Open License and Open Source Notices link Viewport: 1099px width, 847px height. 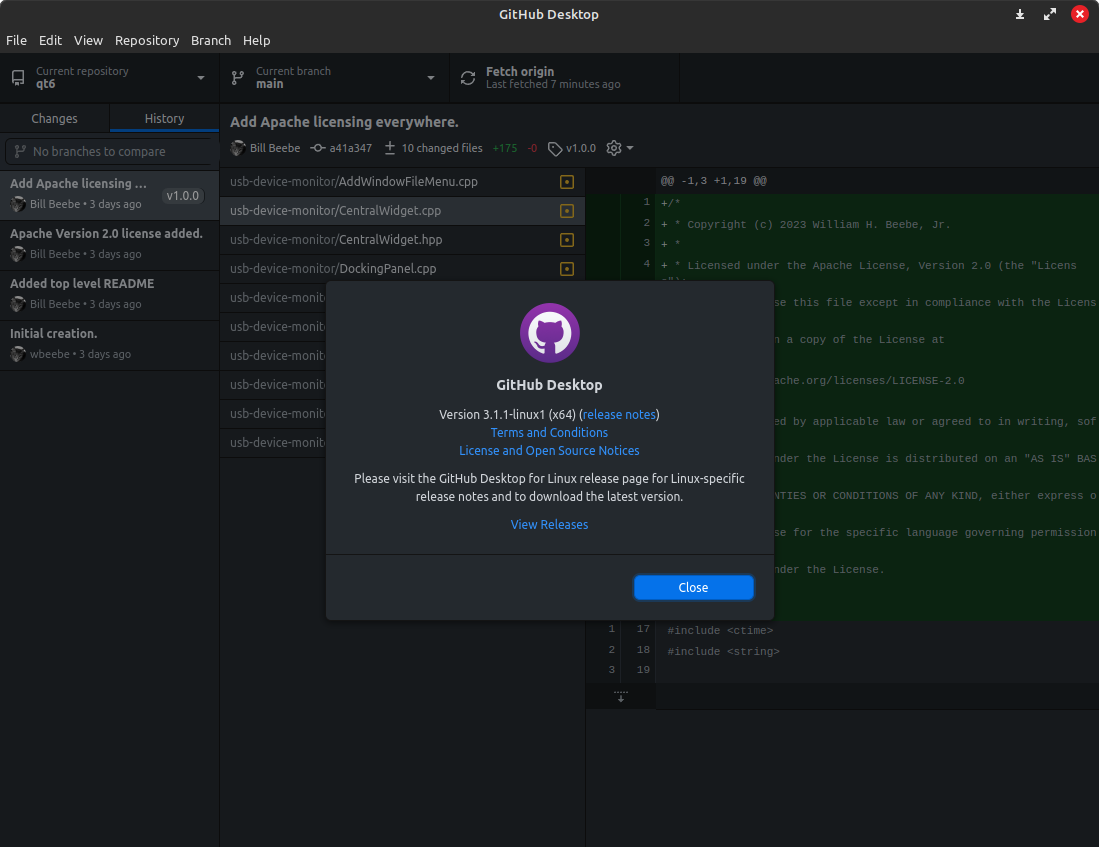tap(550, 451)
